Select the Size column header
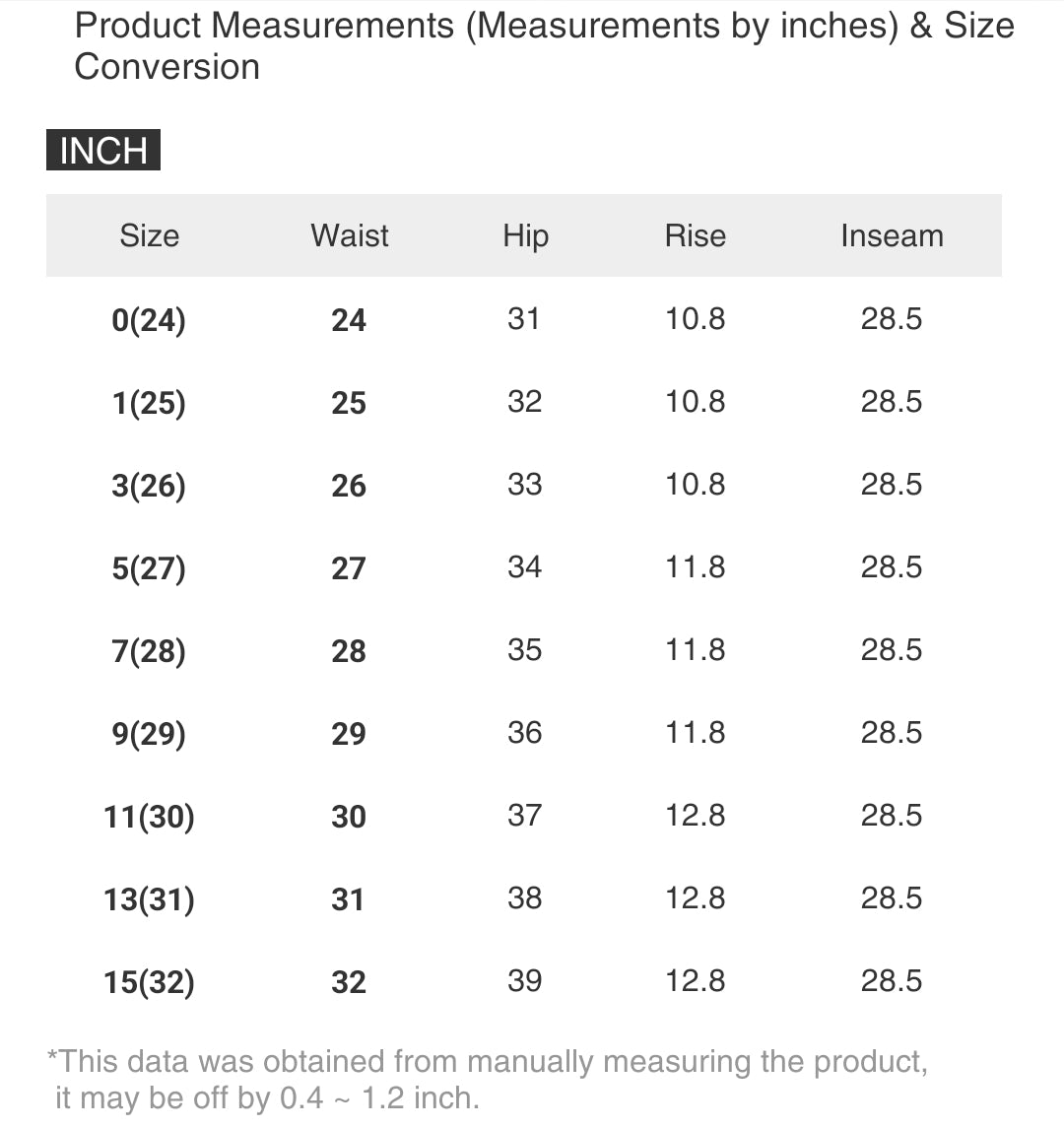This screenshot has width=1064, height=1128. click(149, 235)
